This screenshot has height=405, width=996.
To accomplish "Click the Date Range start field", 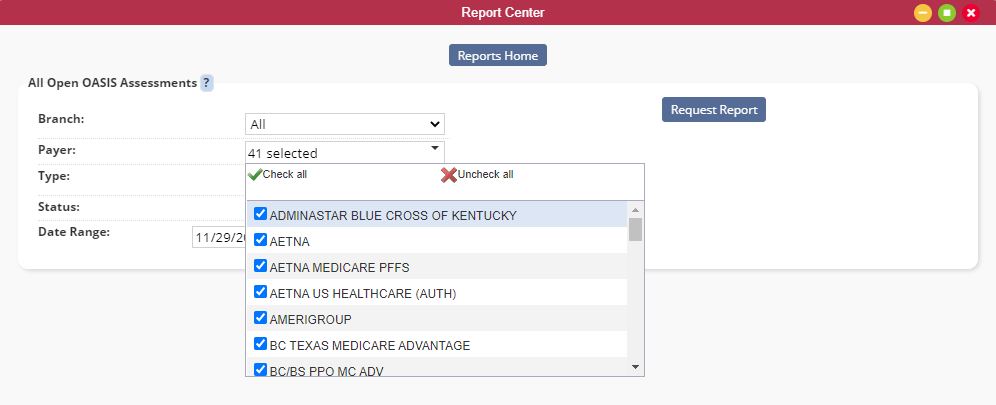I will pyautogui.click(x=220, y=237).
